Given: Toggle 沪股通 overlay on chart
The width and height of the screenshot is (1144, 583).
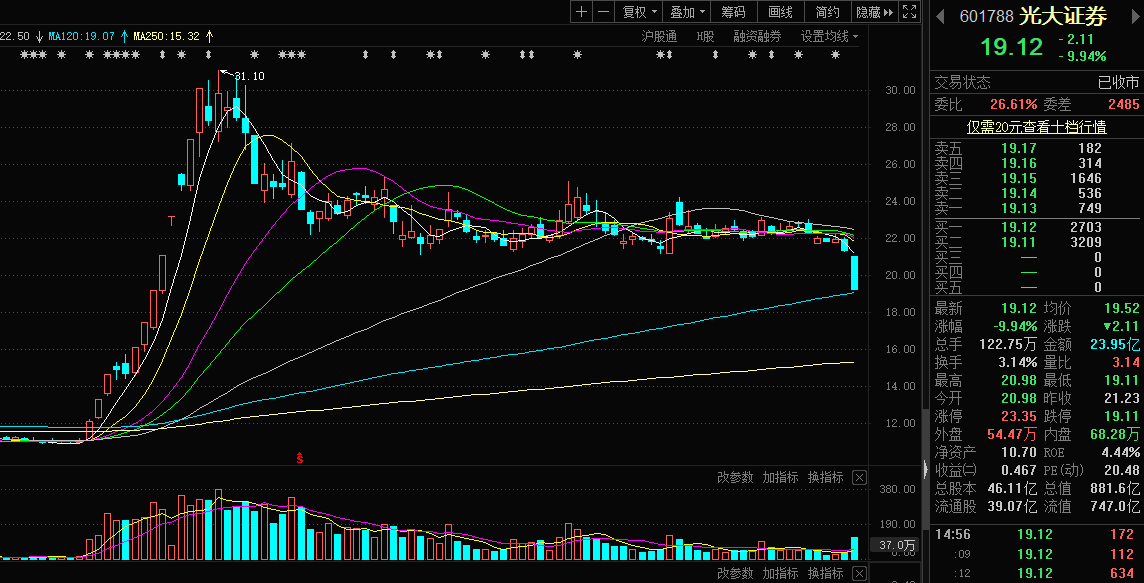Looking at the screenshot, I should click(658, 36).
